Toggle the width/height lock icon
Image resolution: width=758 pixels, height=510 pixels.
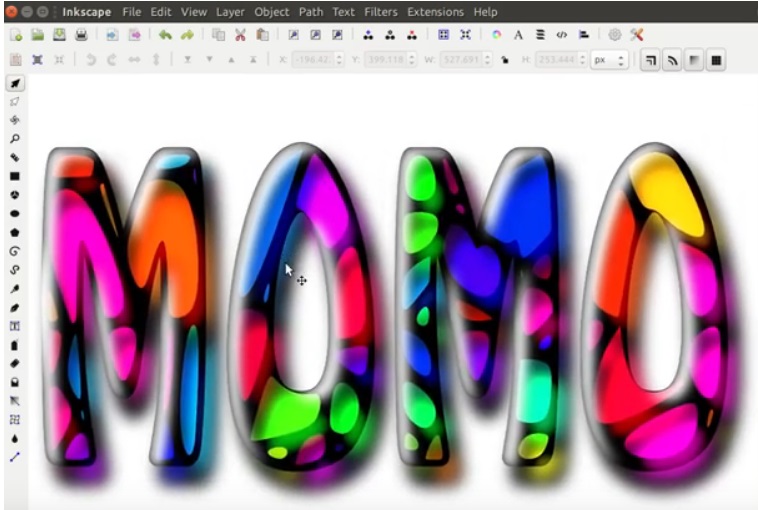pos(505,60)
